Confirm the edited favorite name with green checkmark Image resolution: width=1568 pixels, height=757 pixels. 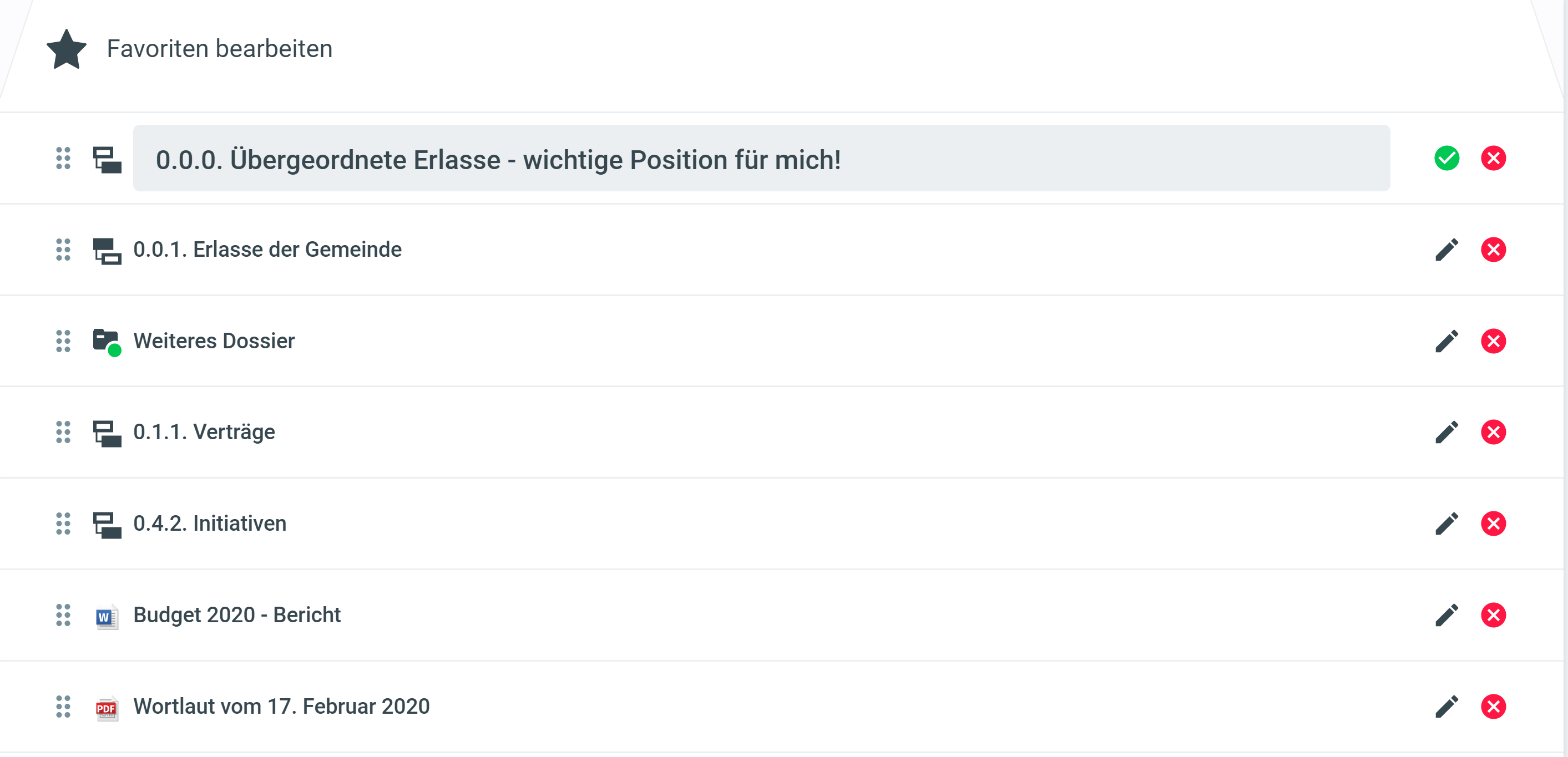coord(1446,158)
